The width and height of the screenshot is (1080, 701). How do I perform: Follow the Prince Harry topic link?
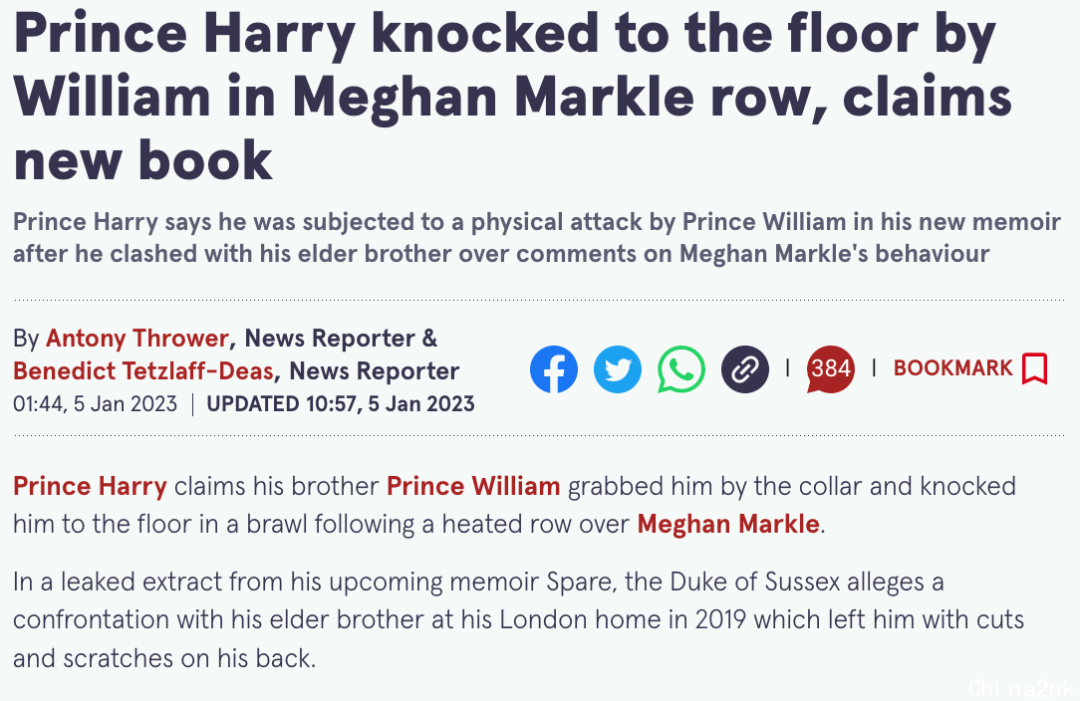(90, 486)
